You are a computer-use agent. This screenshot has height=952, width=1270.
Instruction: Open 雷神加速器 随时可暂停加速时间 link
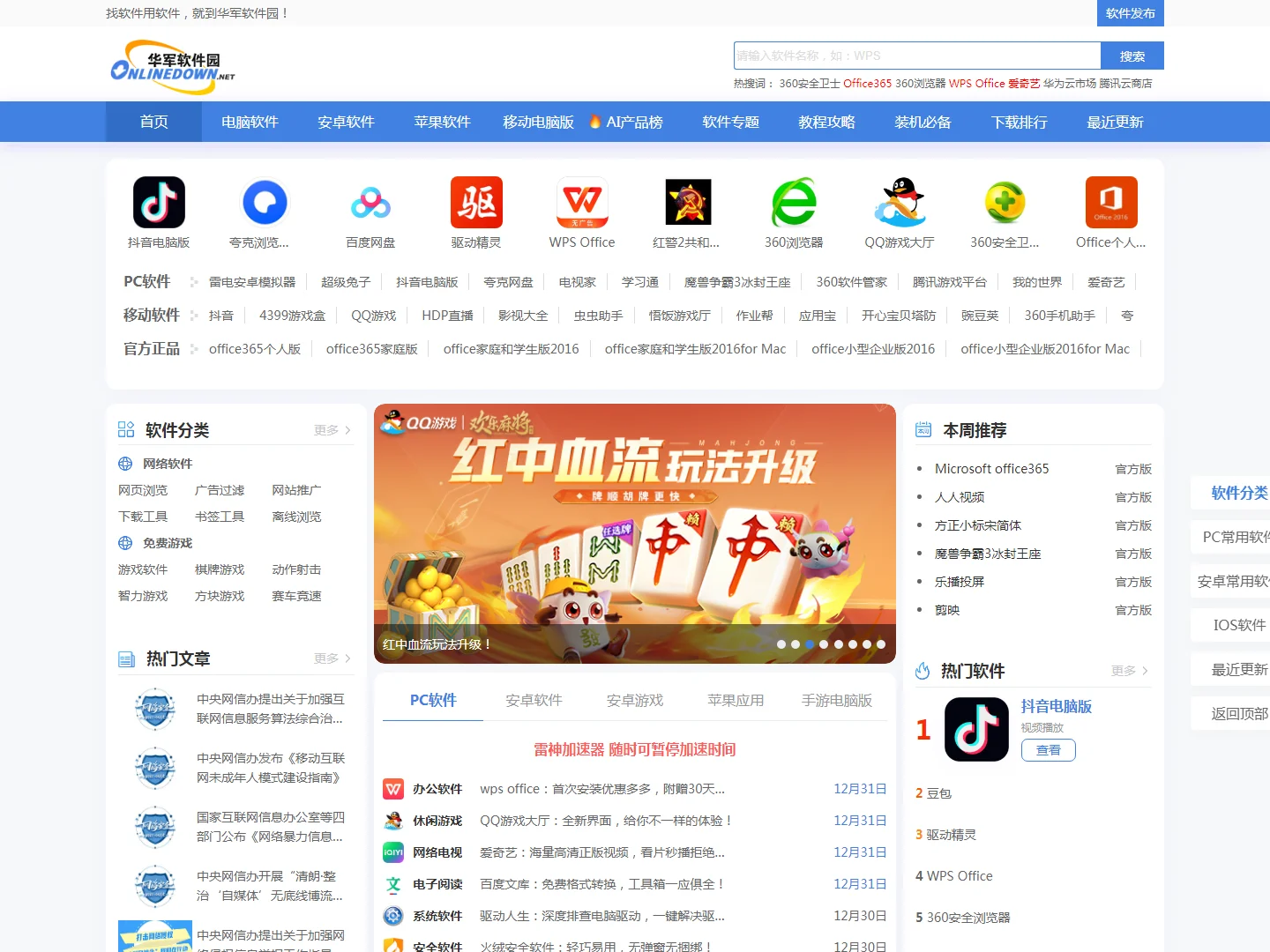click(635, 749)
